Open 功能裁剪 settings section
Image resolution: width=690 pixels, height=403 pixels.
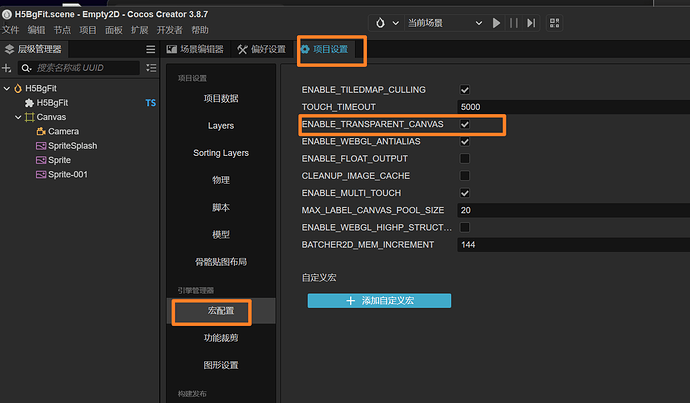(x=221, y=338)
